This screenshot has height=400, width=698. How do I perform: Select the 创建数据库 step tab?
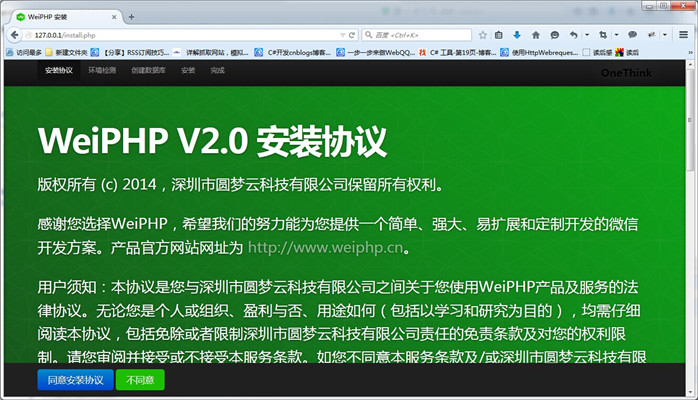tap(148, 71)
